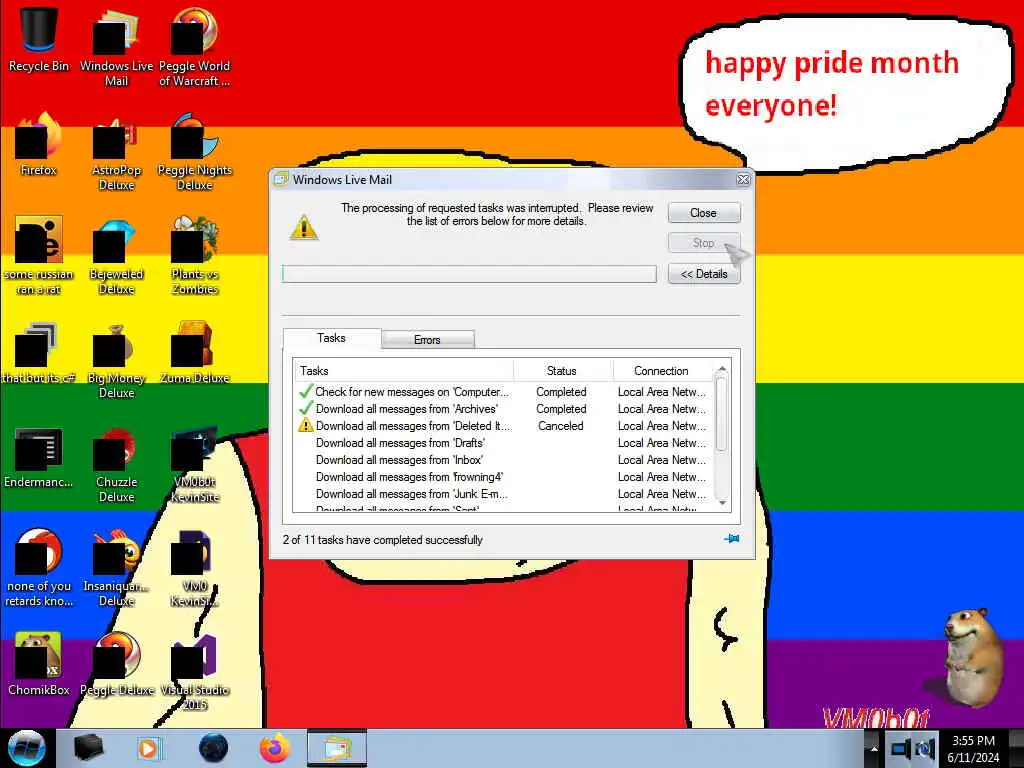The width and height of the screenshot is (1024, 768).
Task: Select Visual Studio 2015 desktop icon
Action: tap(194, 671)
